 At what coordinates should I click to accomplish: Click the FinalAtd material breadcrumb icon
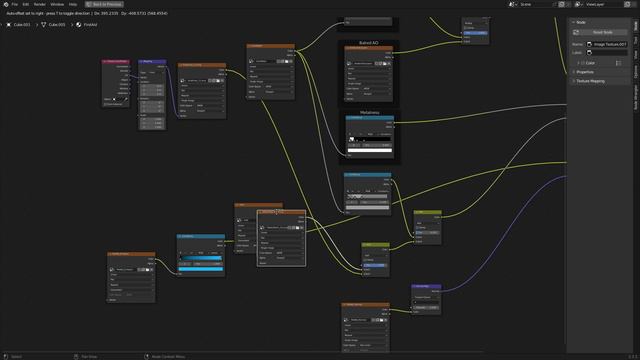point(78,24)
